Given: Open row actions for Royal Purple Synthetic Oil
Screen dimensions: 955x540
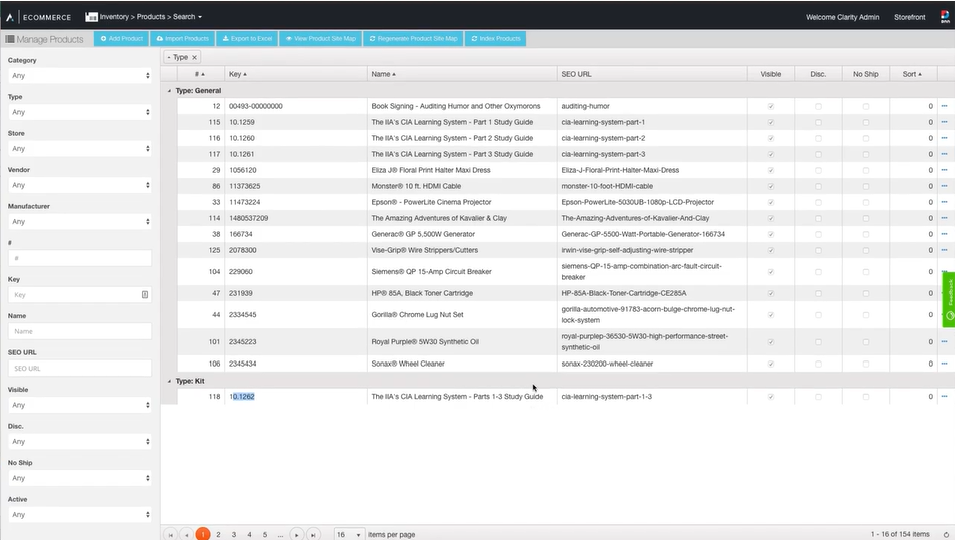Looking at the screenshot, I should pyautogui.click(x=945, y=342).
